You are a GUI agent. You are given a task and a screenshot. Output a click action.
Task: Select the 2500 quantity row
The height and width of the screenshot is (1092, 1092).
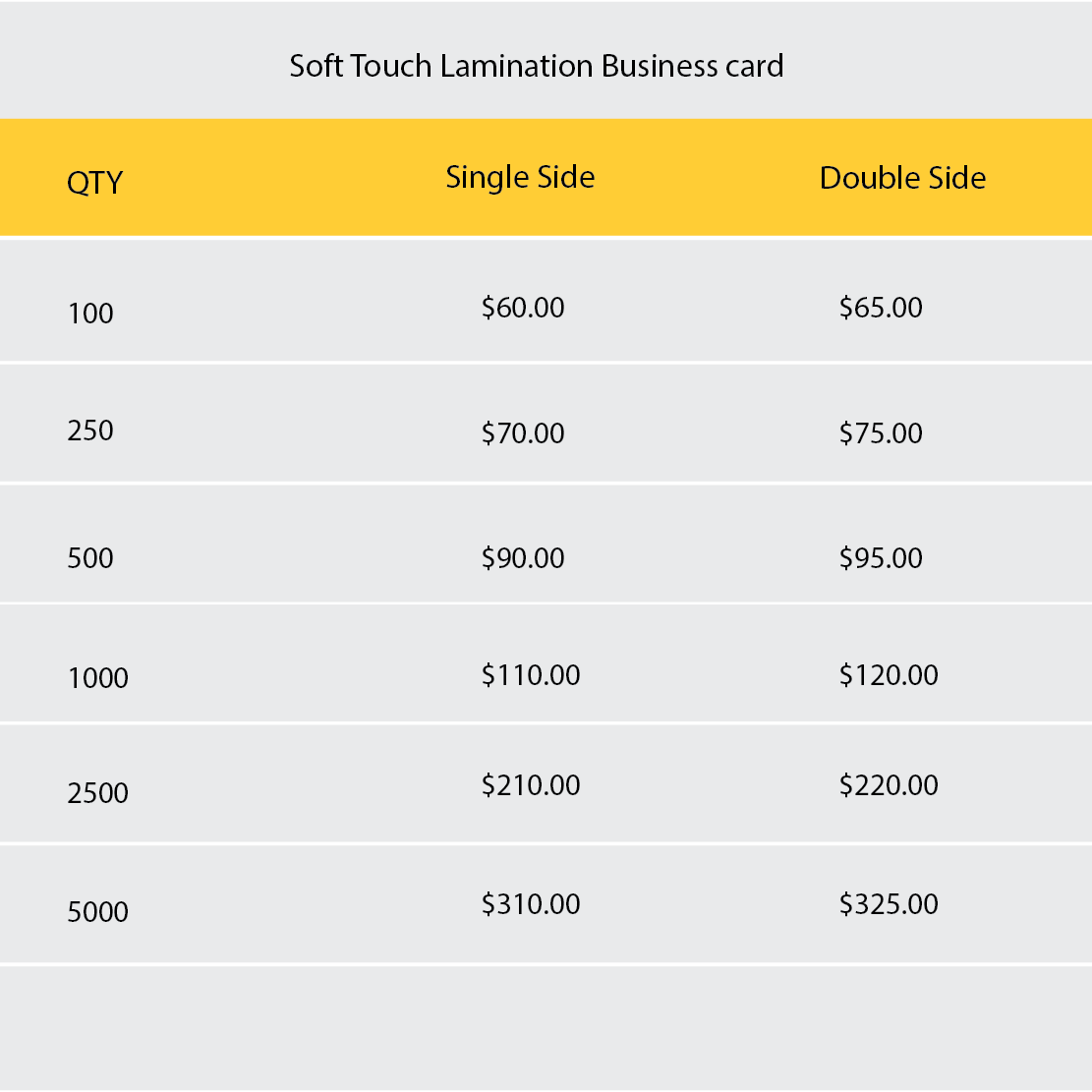point(97,793)
